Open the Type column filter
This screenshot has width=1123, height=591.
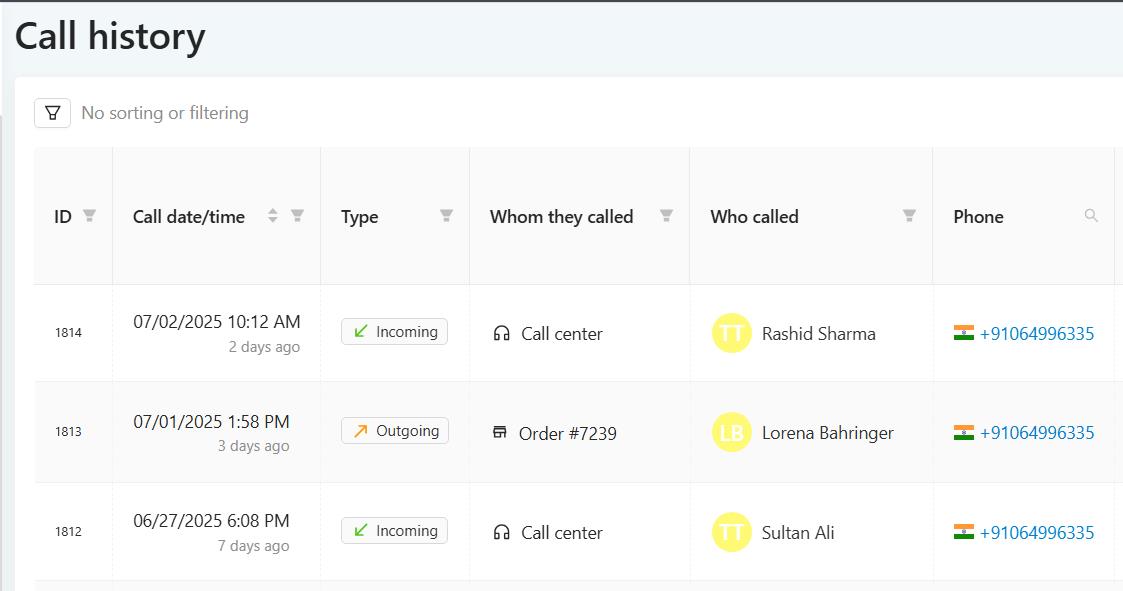446,216
